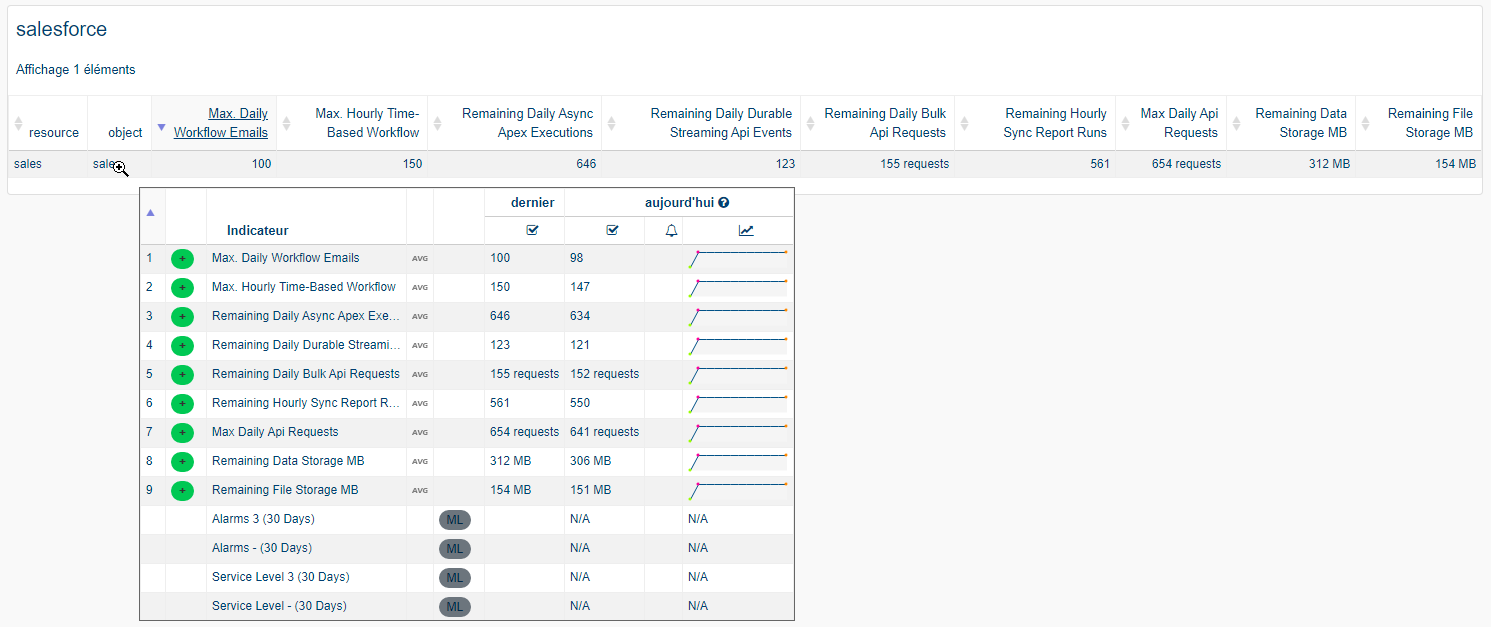The width and height of the screenshot is (1491, 627).
Task: Click the Max Daily Api Requests column header
Action: (1179, 123)
